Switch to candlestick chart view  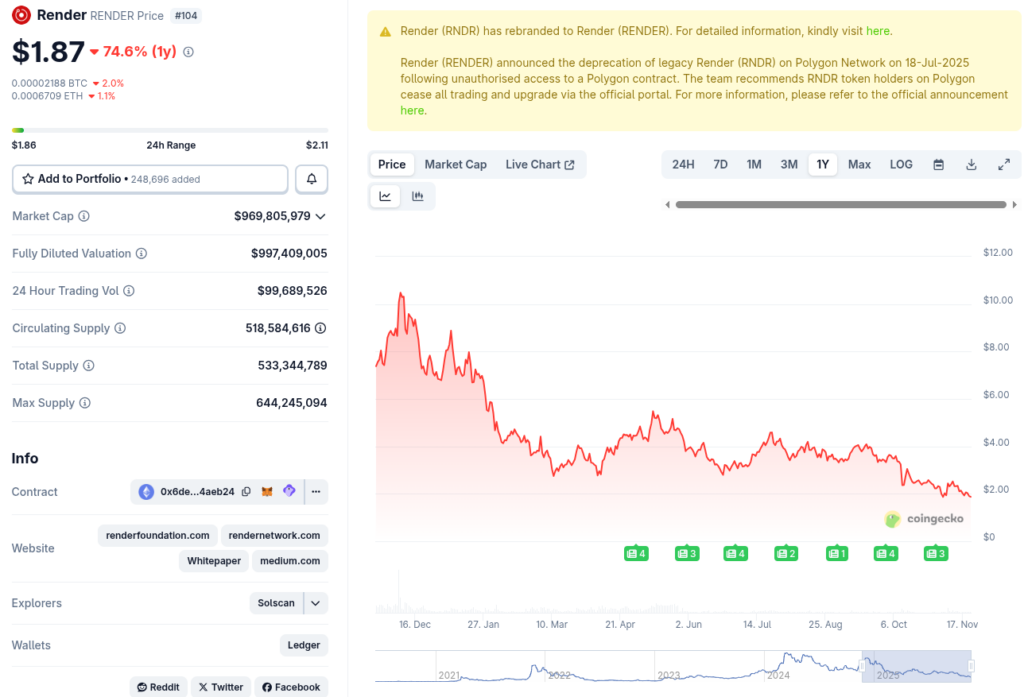(418, 196)
